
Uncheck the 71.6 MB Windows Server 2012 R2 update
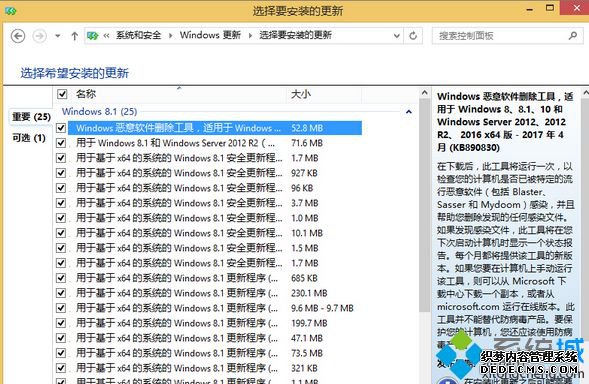61,143
